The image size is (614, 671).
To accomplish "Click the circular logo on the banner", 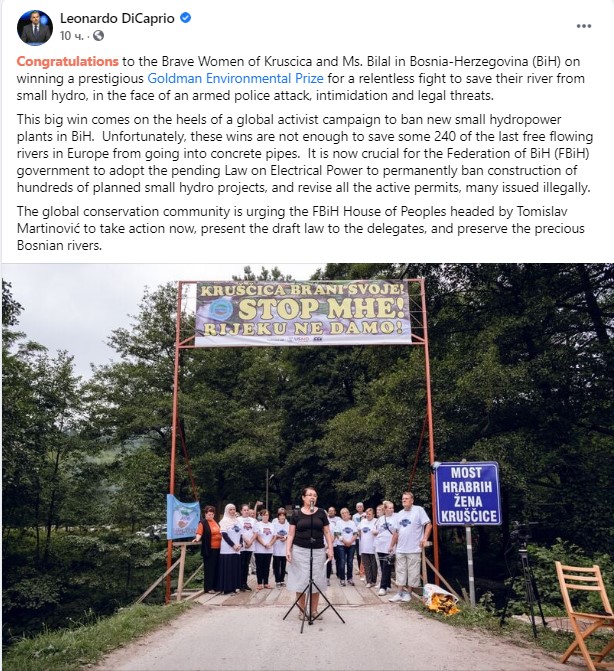I will coord(221,308).
